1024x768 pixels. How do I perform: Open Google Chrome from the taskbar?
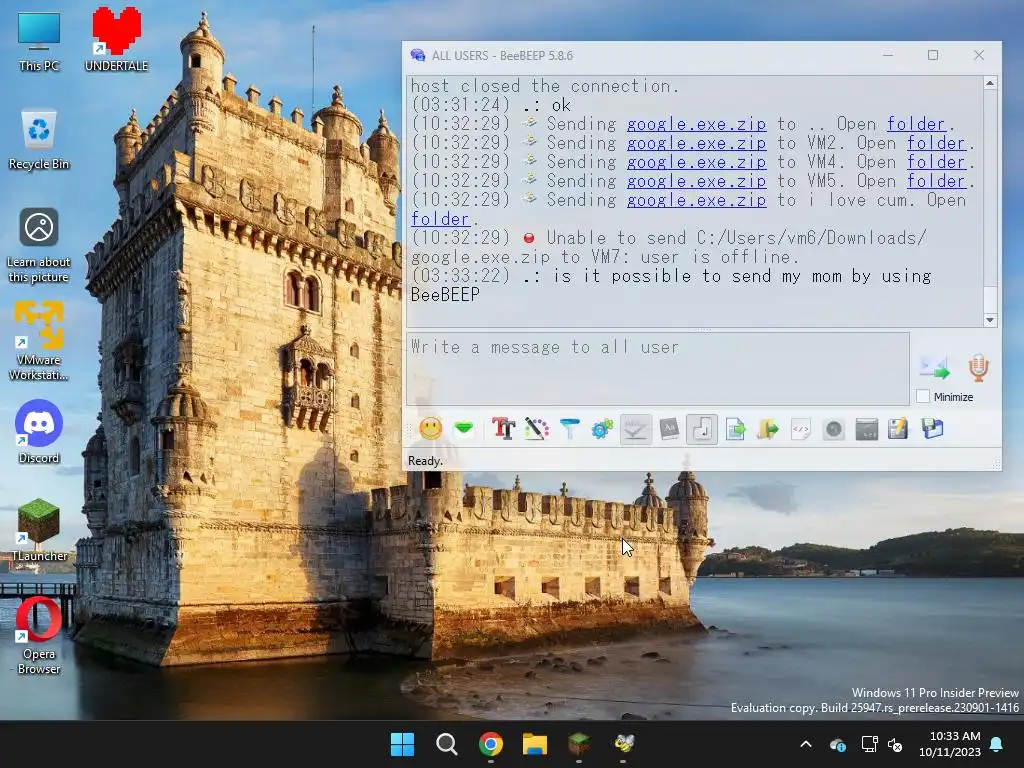tap(490, 744)
